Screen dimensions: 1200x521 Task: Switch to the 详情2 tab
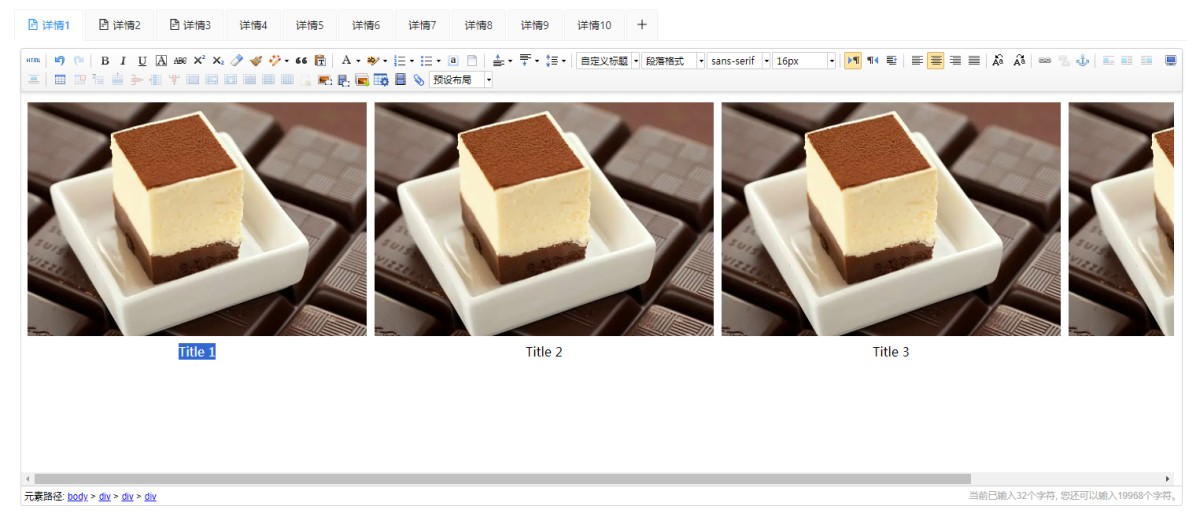[x=120, y=25]
